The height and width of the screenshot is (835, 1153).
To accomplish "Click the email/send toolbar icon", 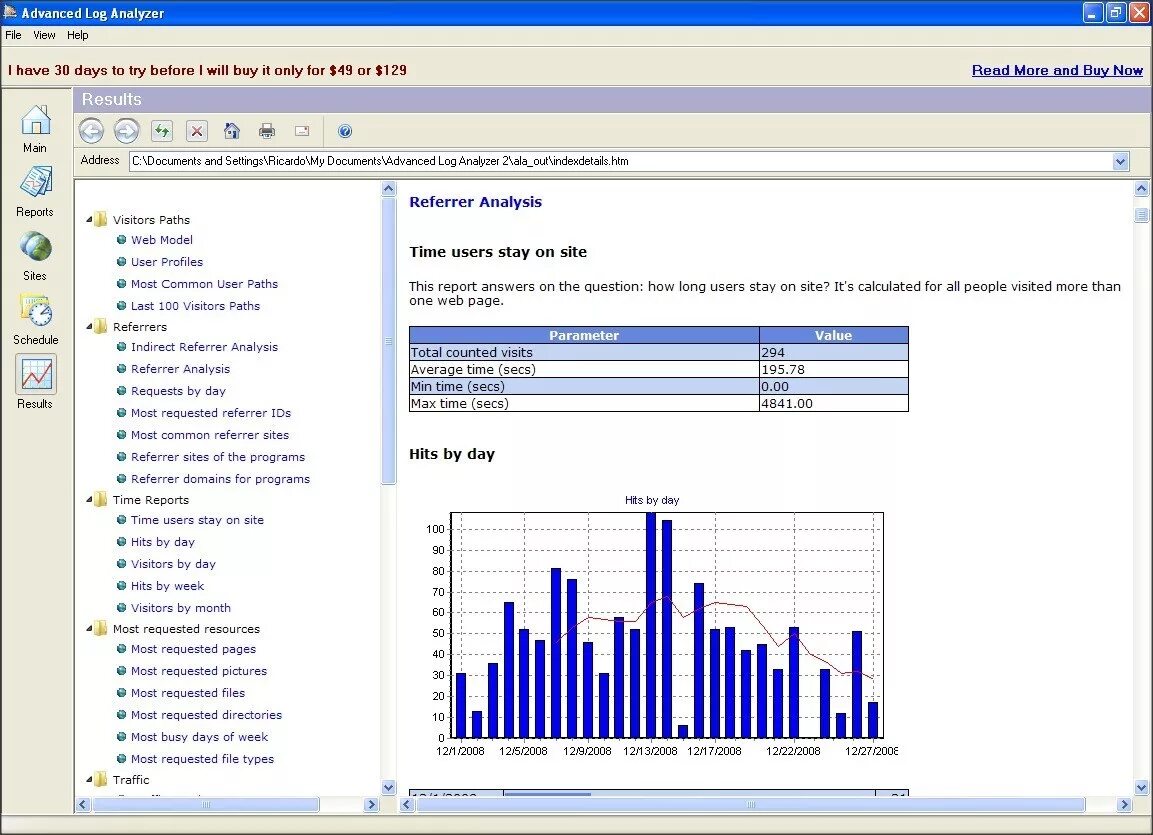I will pyautogui.click(x=301, y=132).
